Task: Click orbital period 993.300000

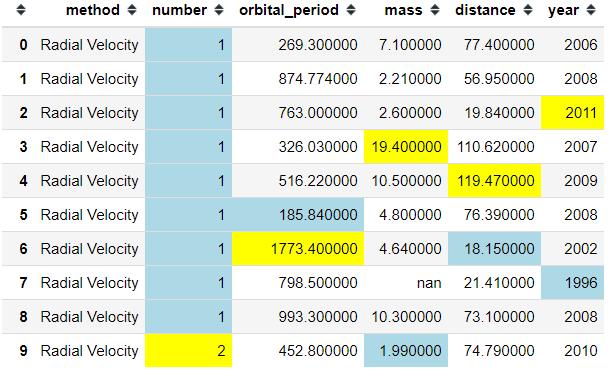Action: coord(318,317)
